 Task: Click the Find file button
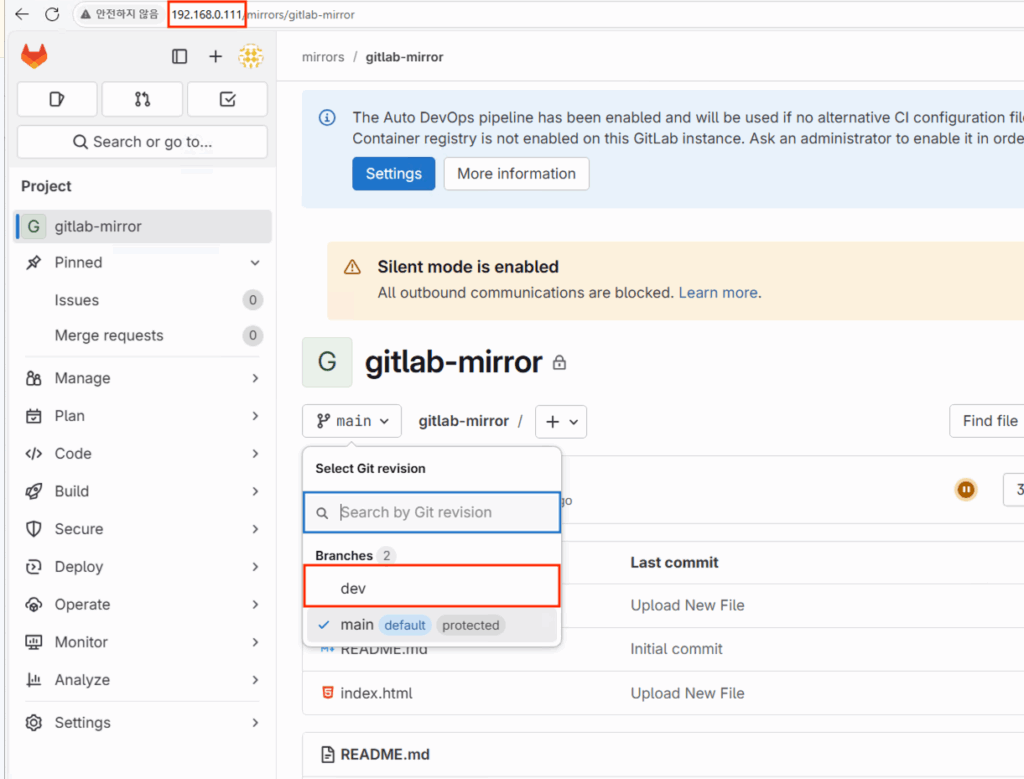[987, 421]
